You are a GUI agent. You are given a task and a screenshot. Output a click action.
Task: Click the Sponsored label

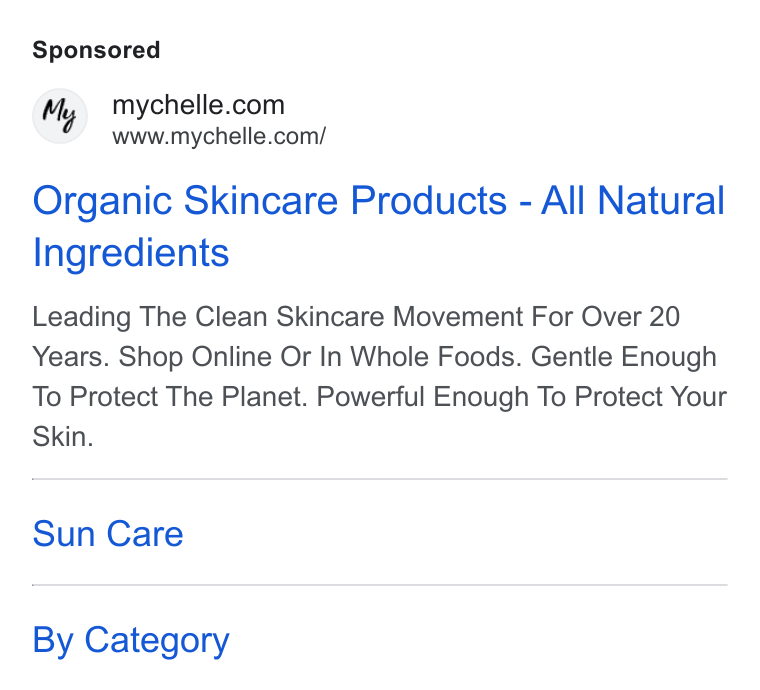pyautogui.click(x=96, y=50)
